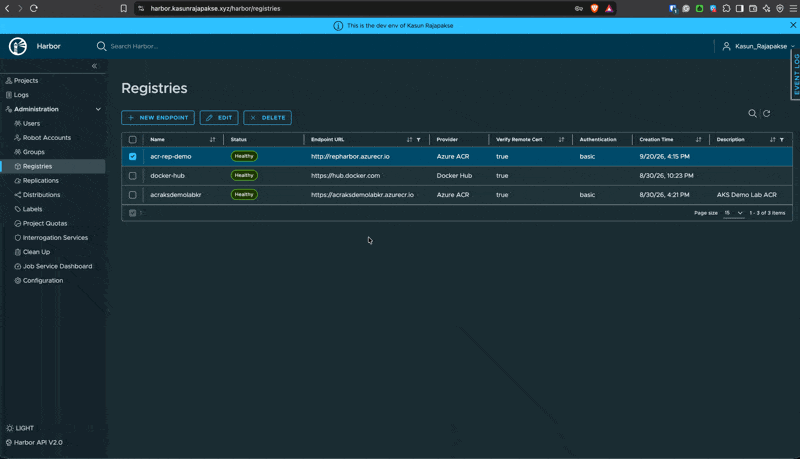Image resolution: width=800 pixels, height=459 pixels.
Task: Collapse the Administration menu section
Action: [98, 109]
